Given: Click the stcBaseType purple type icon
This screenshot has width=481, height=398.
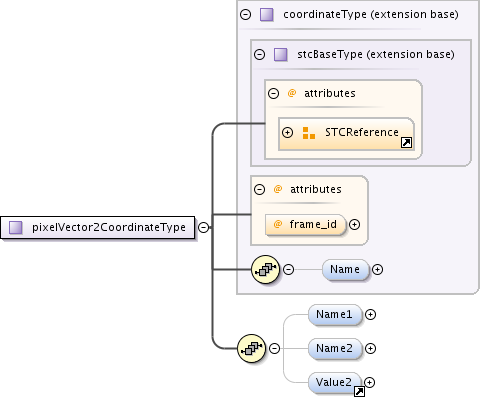Looking at the screenshot, I should pos(281,54).
